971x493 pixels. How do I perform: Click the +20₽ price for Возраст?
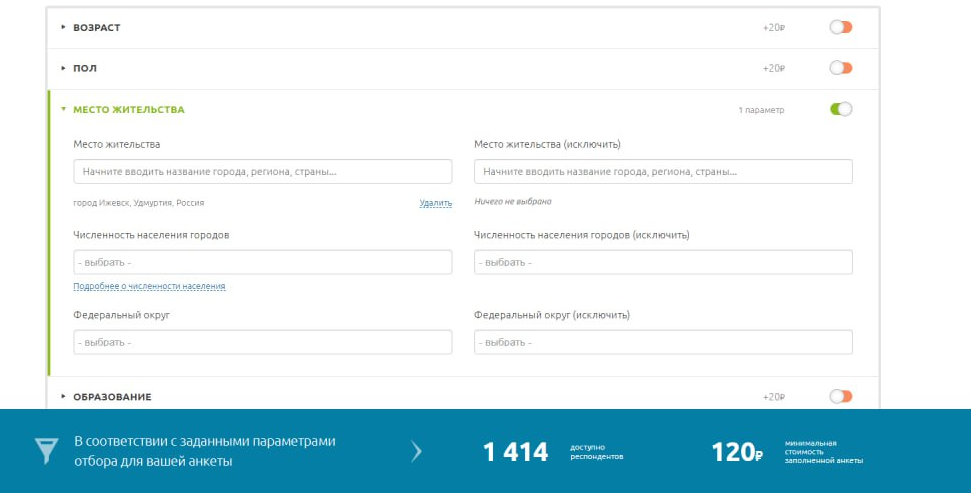[x=773, y=28]
